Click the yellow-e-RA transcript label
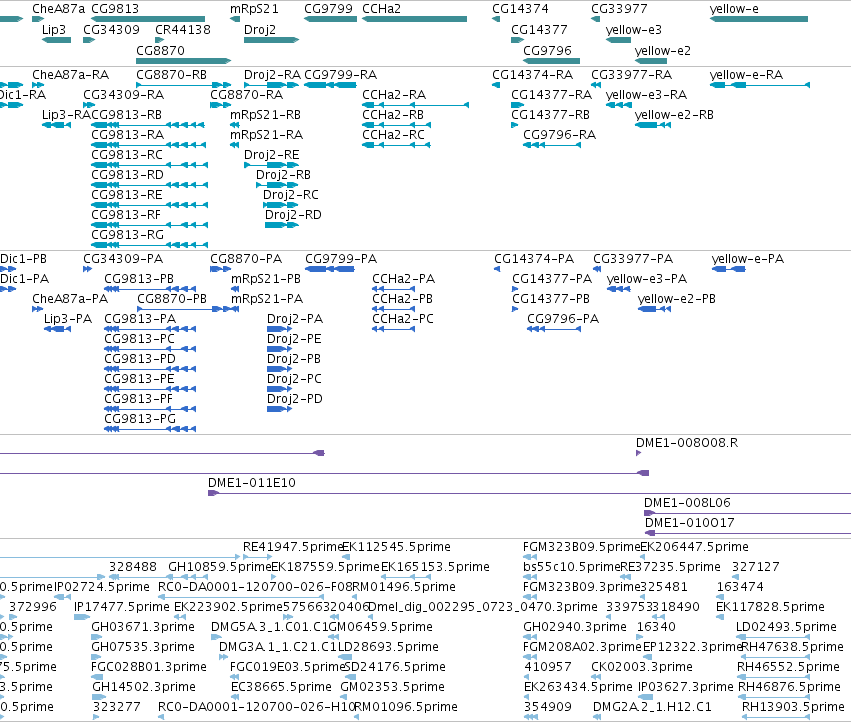 coord(746,74)
